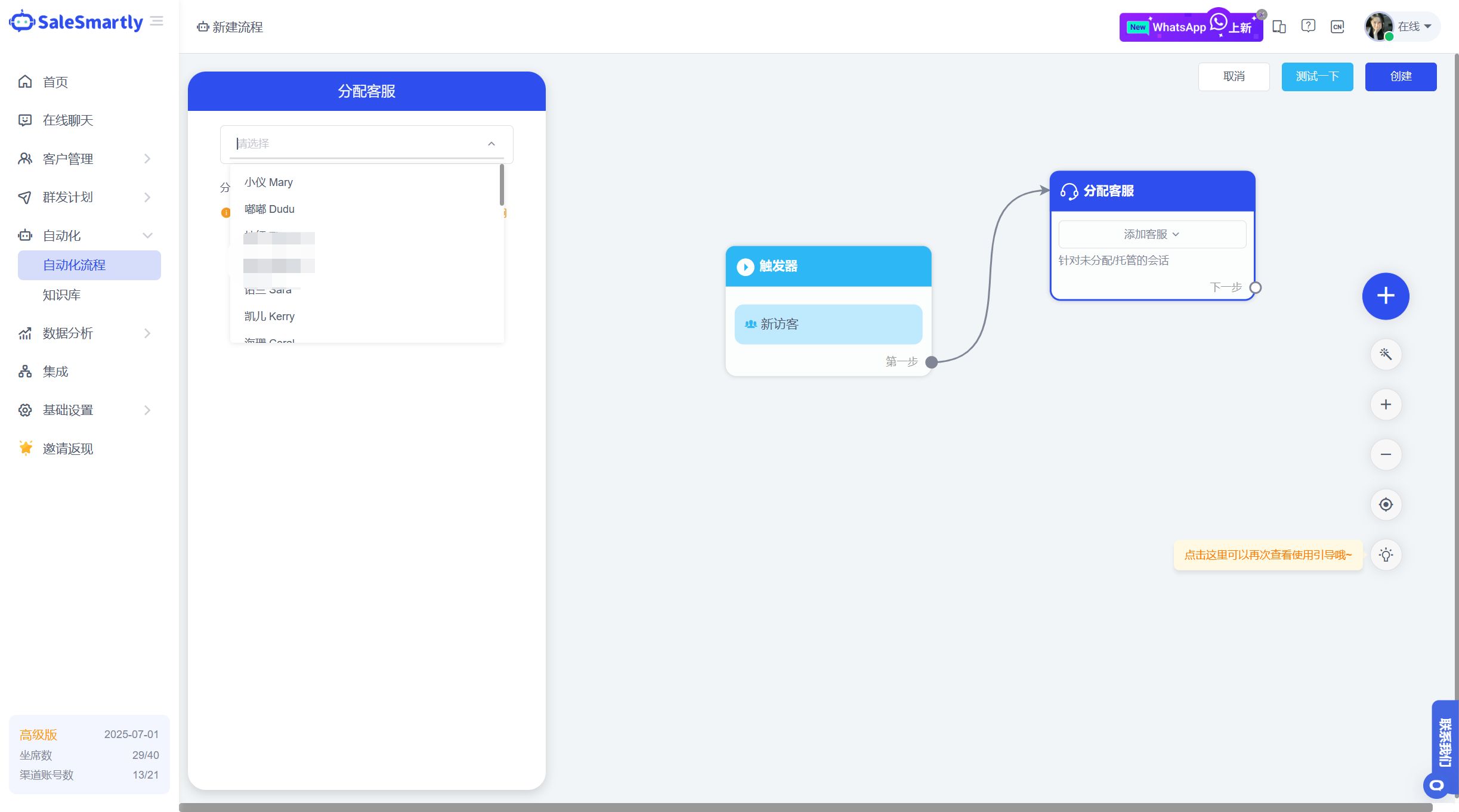Click the 创建 button

coord(1400,76)
